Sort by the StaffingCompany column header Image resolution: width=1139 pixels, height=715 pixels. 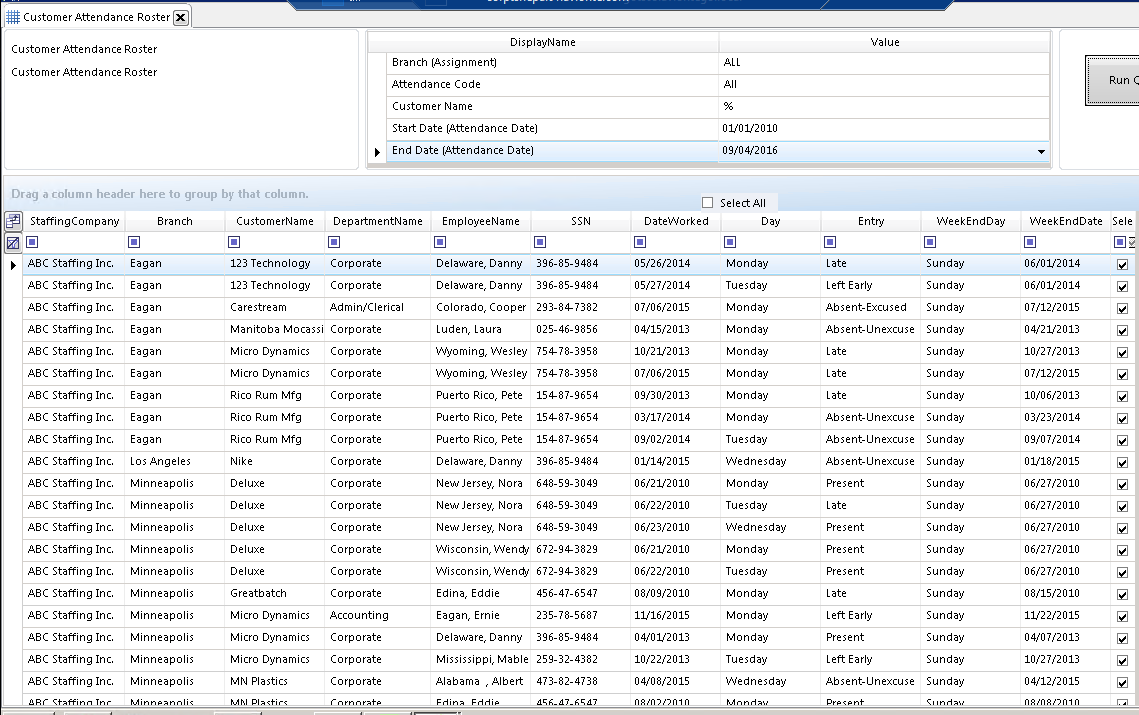tap(74, 221)
